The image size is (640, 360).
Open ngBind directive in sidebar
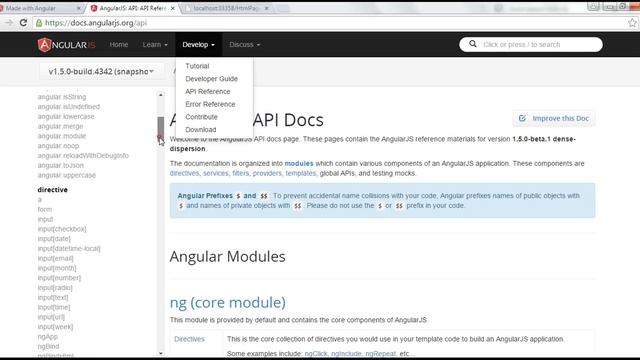point(49,347)
